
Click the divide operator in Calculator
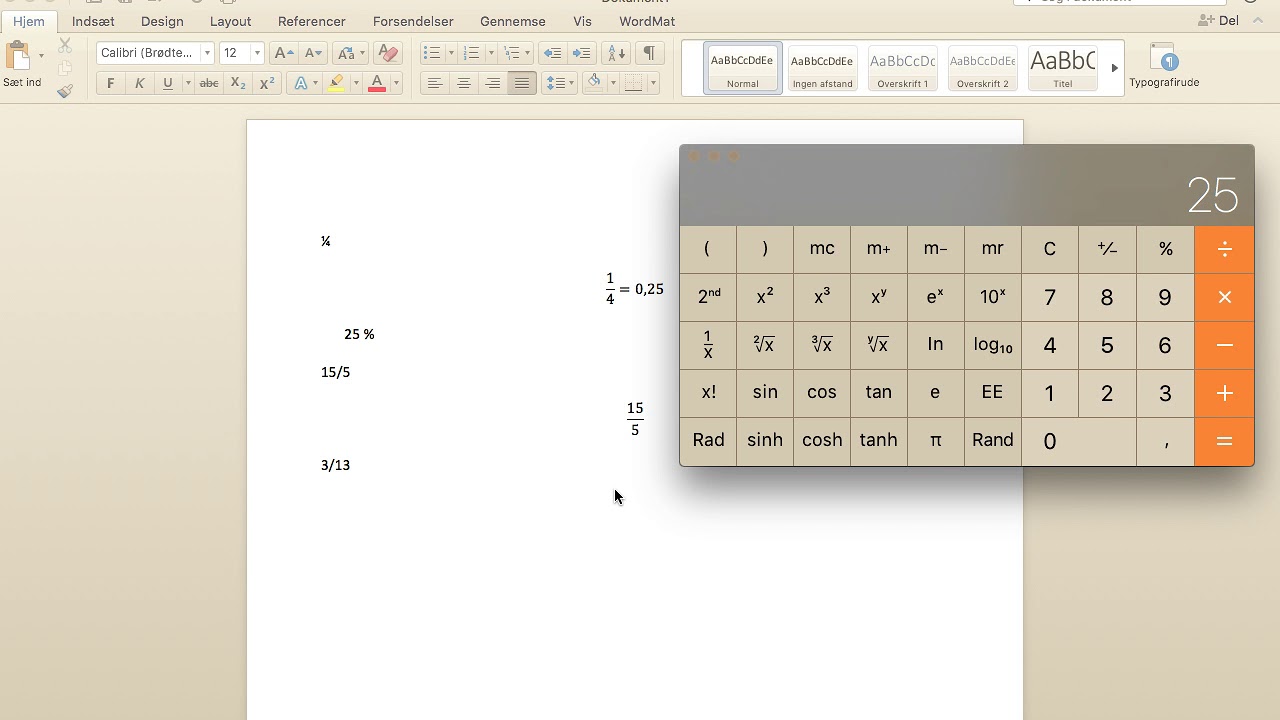pos(1225,249)
